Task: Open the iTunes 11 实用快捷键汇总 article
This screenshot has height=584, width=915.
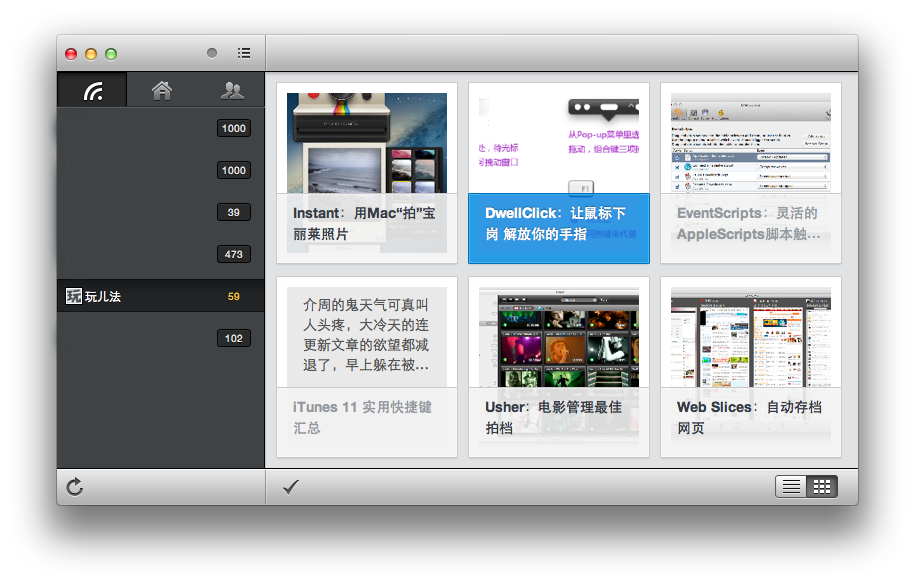Action: tap(366, 367)
